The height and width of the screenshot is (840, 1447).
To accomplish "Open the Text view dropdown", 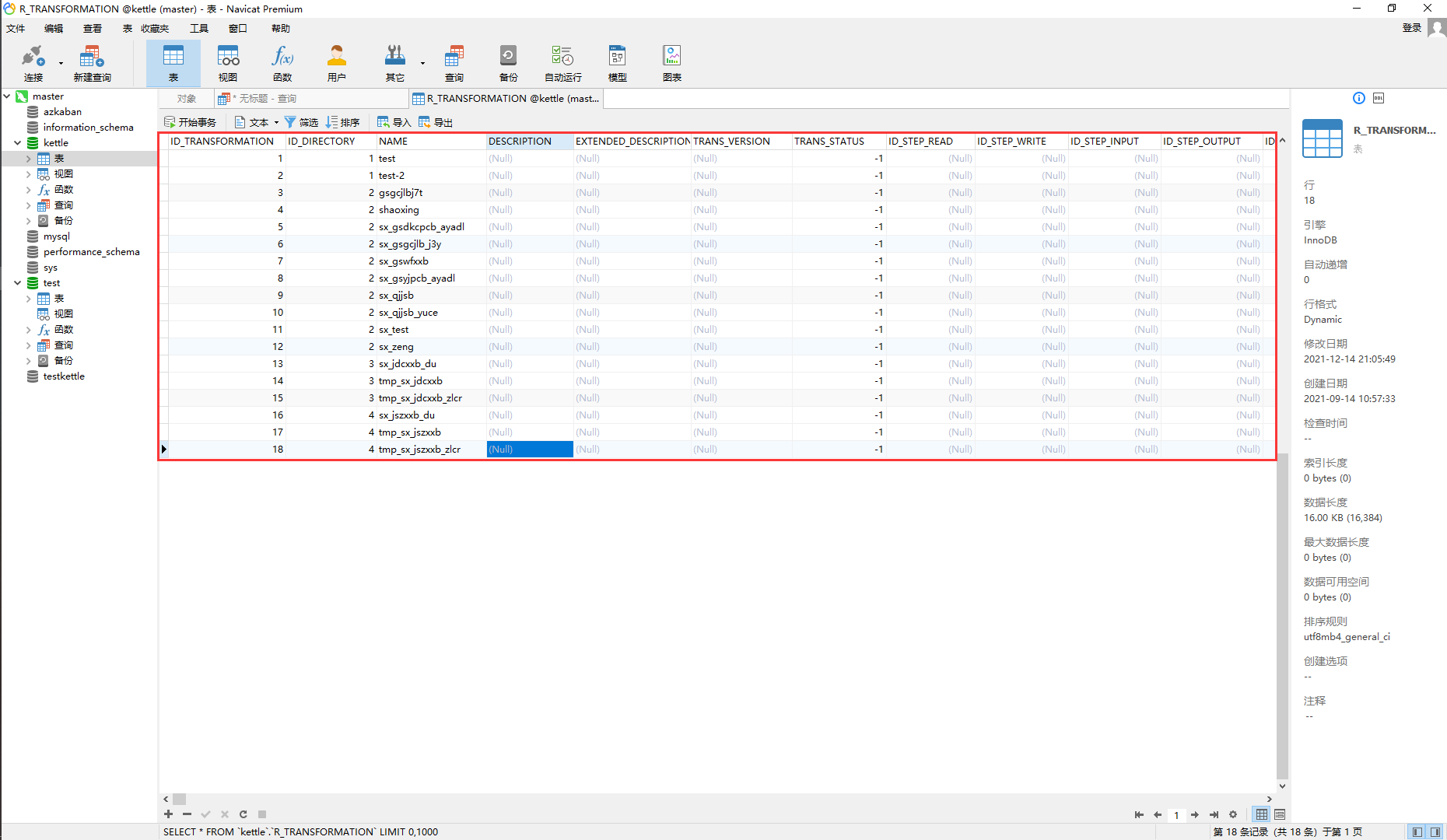I will 257,122.
